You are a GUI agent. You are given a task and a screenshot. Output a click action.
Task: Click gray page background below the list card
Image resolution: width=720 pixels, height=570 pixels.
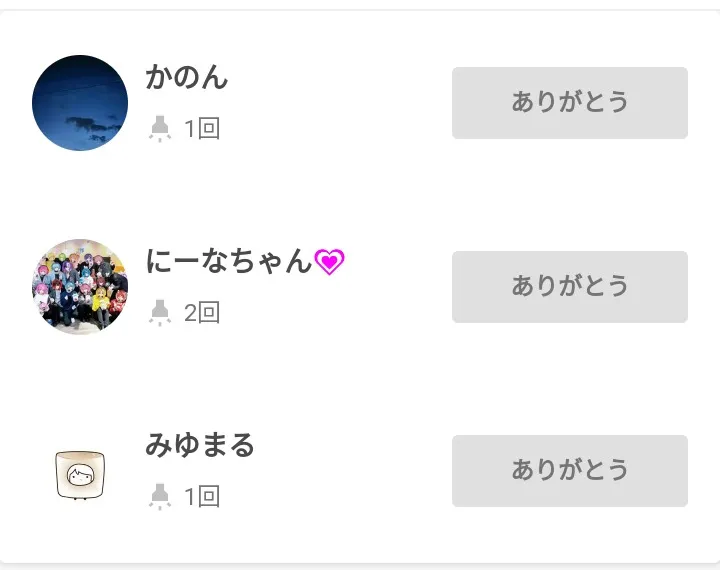point(360,567)
